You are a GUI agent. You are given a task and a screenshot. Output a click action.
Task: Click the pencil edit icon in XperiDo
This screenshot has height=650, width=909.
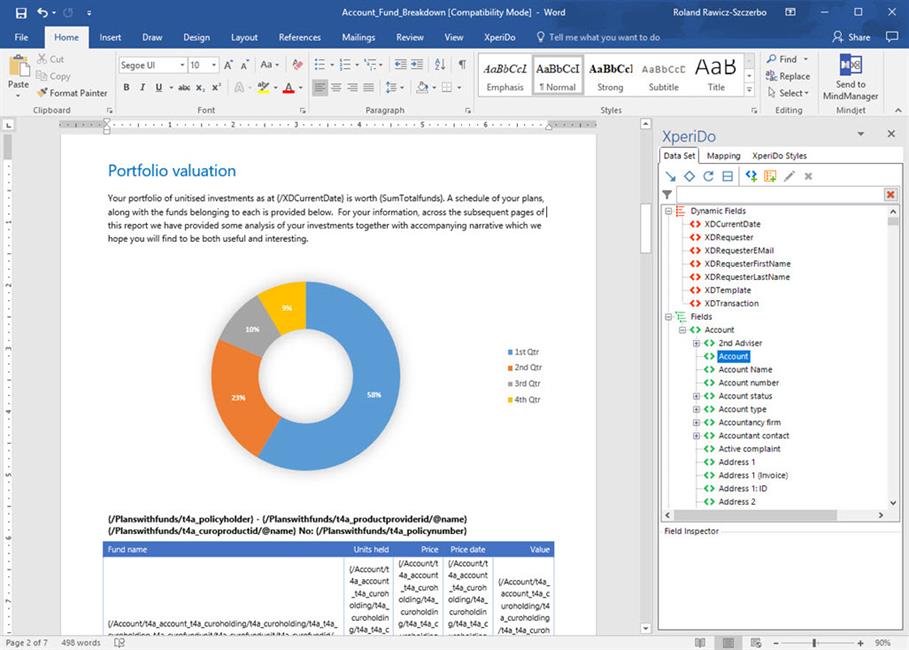789,176
